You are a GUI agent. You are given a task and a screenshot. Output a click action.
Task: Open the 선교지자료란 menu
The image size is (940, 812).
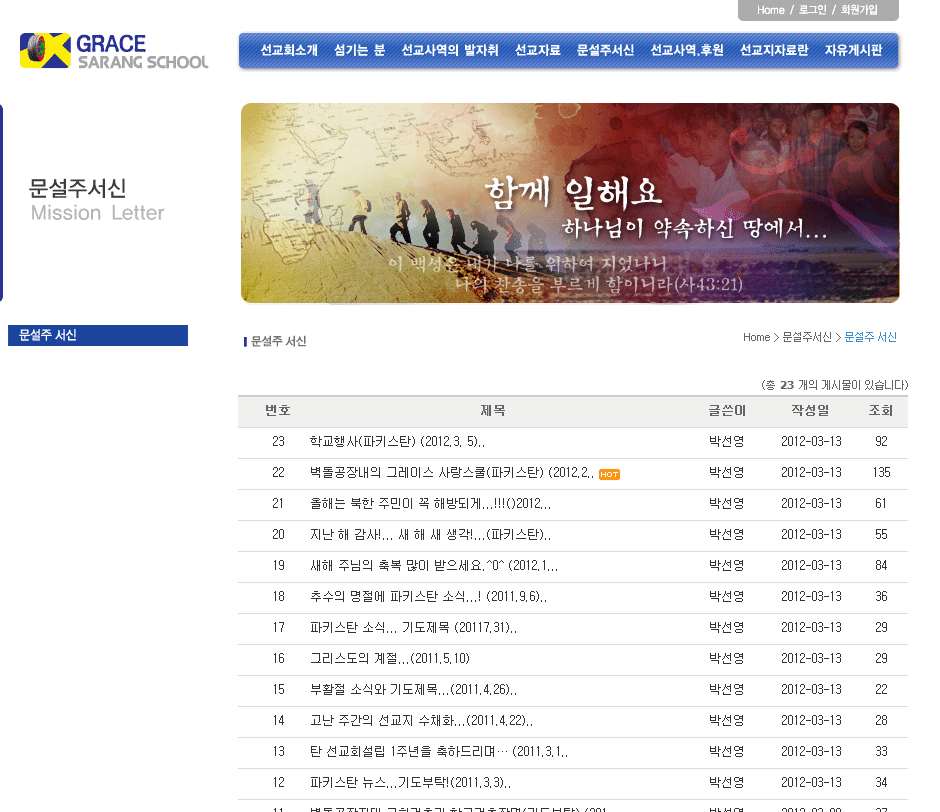pos(774,50)
